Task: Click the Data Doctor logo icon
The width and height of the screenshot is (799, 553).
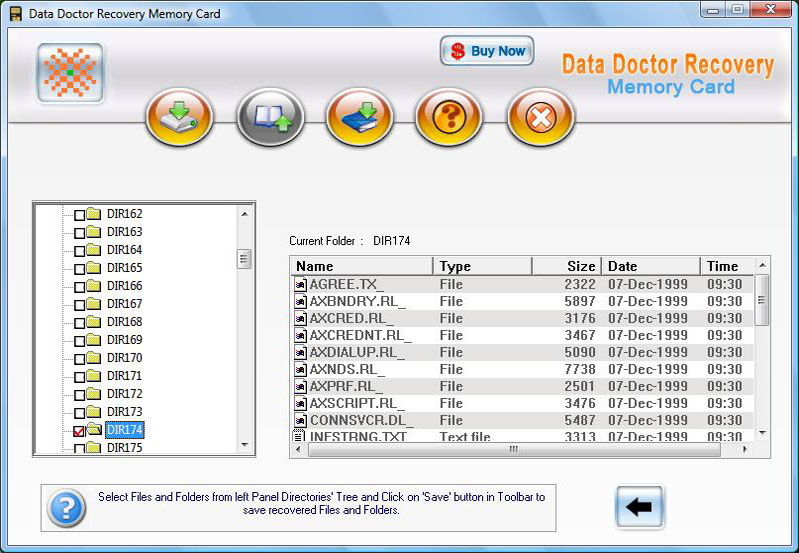Action: pos(70,73)
